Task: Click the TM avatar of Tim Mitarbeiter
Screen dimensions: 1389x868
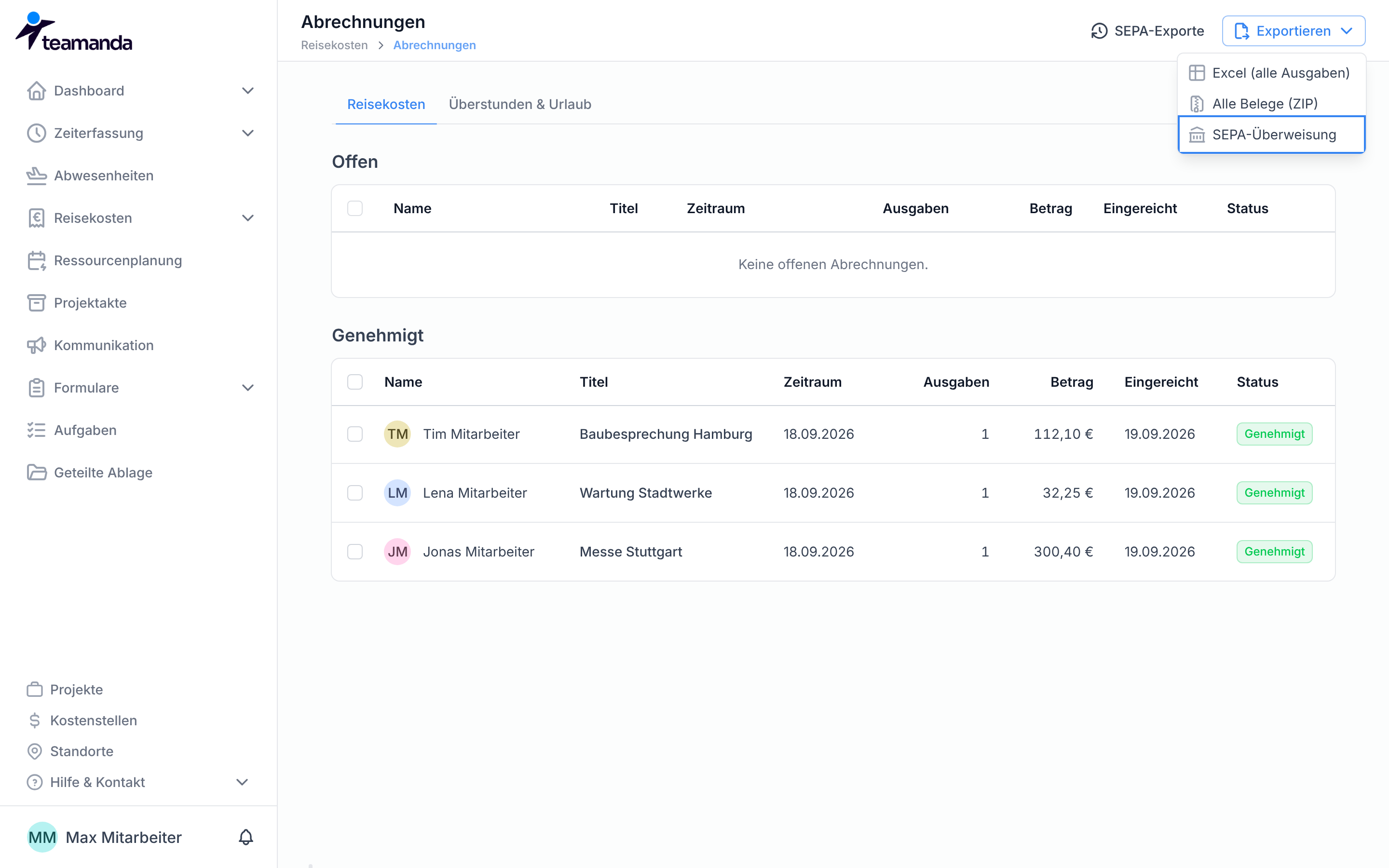Action: [397, 434]
